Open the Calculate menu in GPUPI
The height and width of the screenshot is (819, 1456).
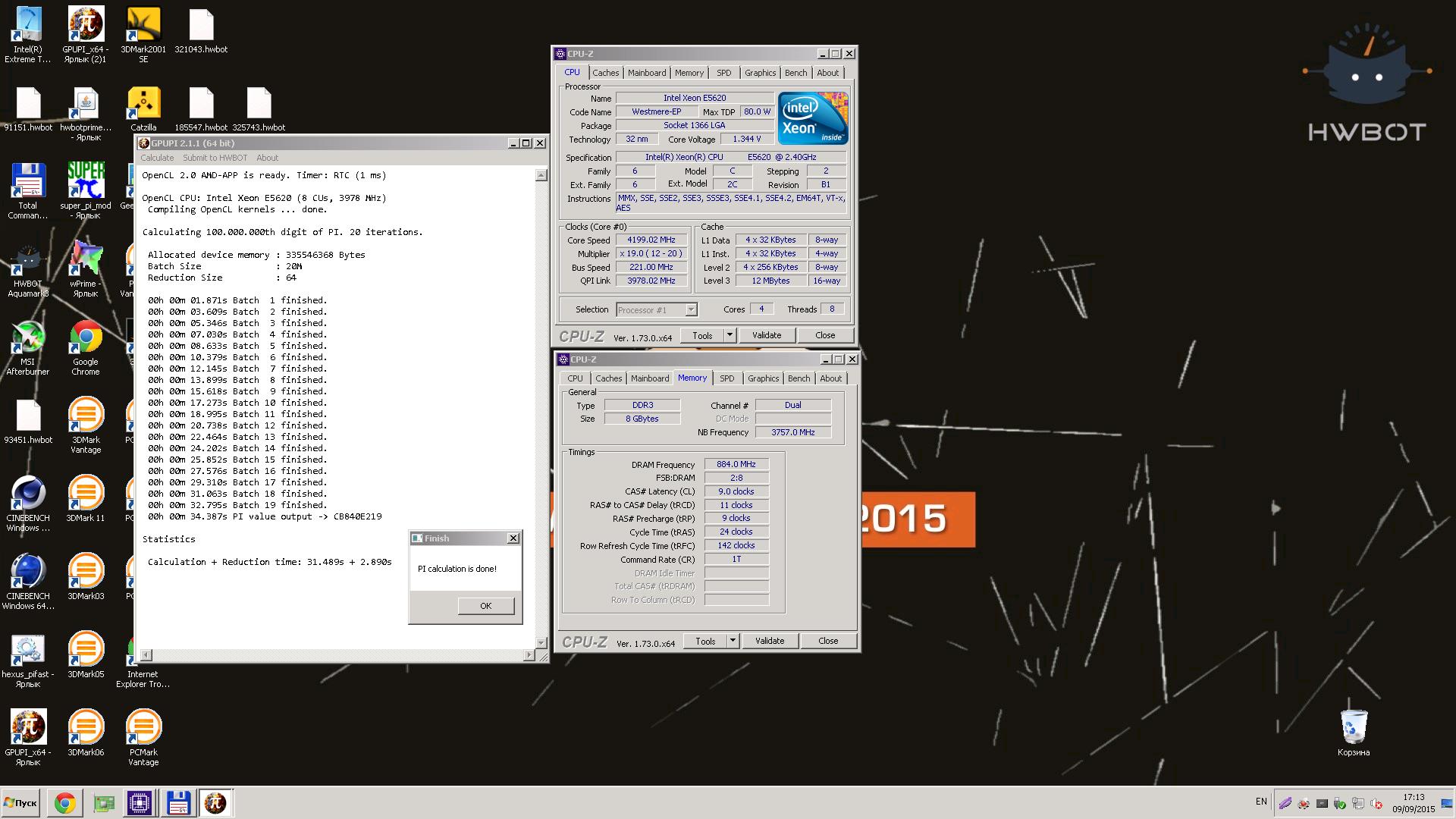(157, 158)
